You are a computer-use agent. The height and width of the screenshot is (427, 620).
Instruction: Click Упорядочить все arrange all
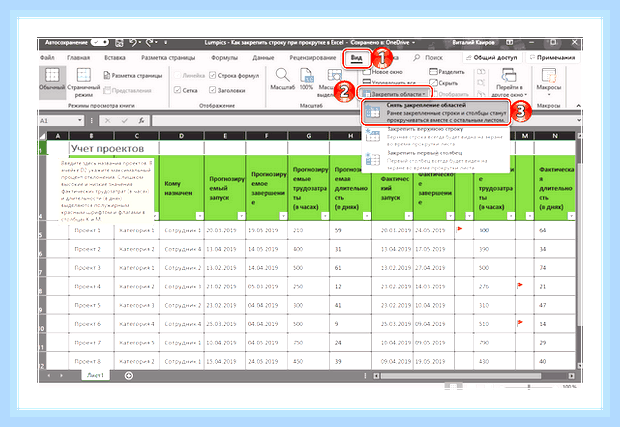click(389, 83)
